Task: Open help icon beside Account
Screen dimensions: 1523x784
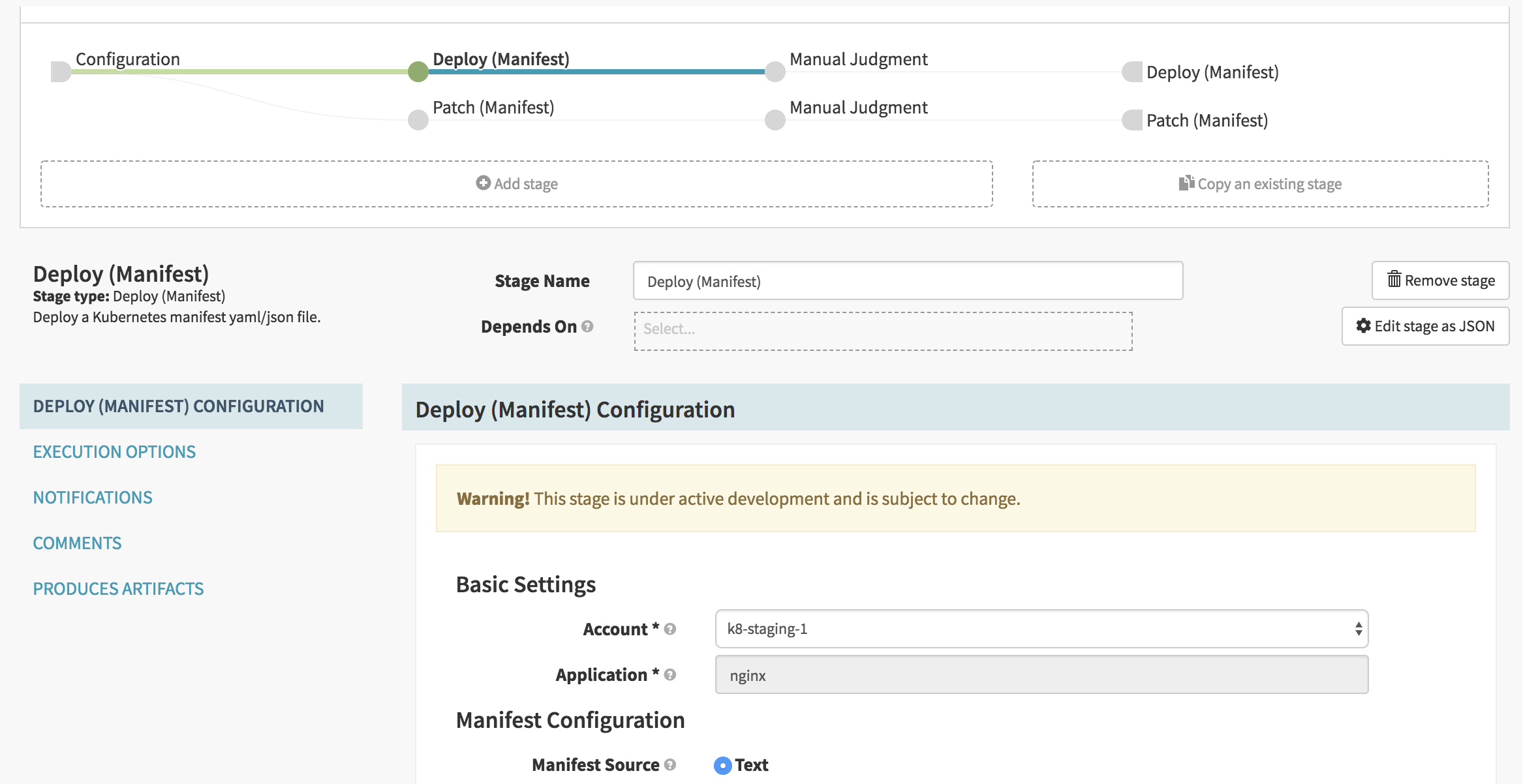Action: click(670, 629)
